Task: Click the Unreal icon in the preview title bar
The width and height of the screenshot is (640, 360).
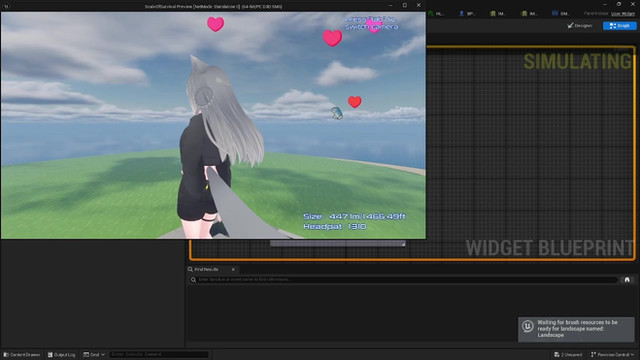Action: pyautogui.click(x=6, y=6)
